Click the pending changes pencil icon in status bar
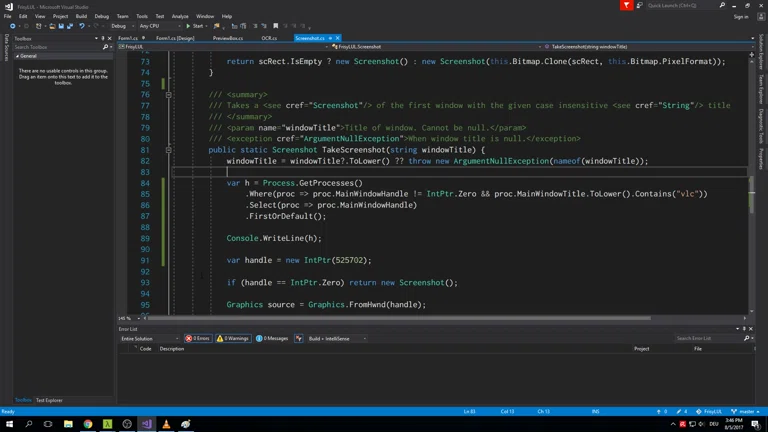The height and width of the screenshot is (432, 768). click(682, 411)
